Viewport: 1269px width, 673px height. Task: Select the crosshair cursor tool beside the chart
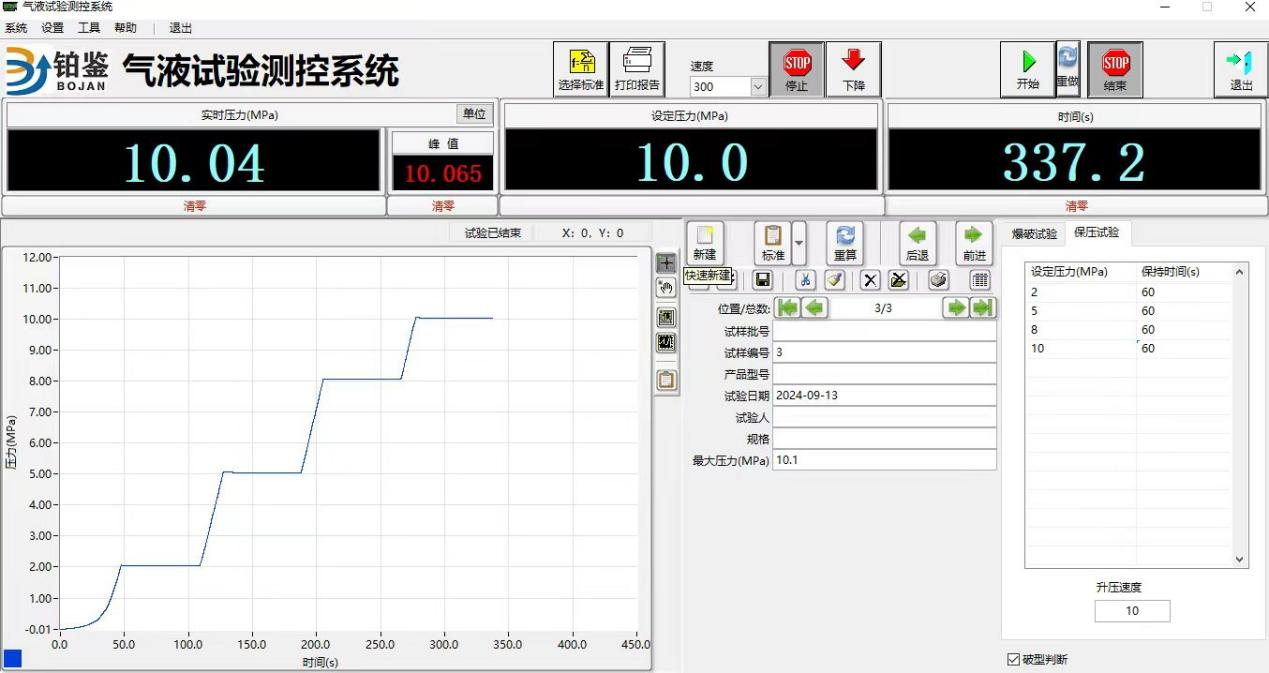[665, 262]
